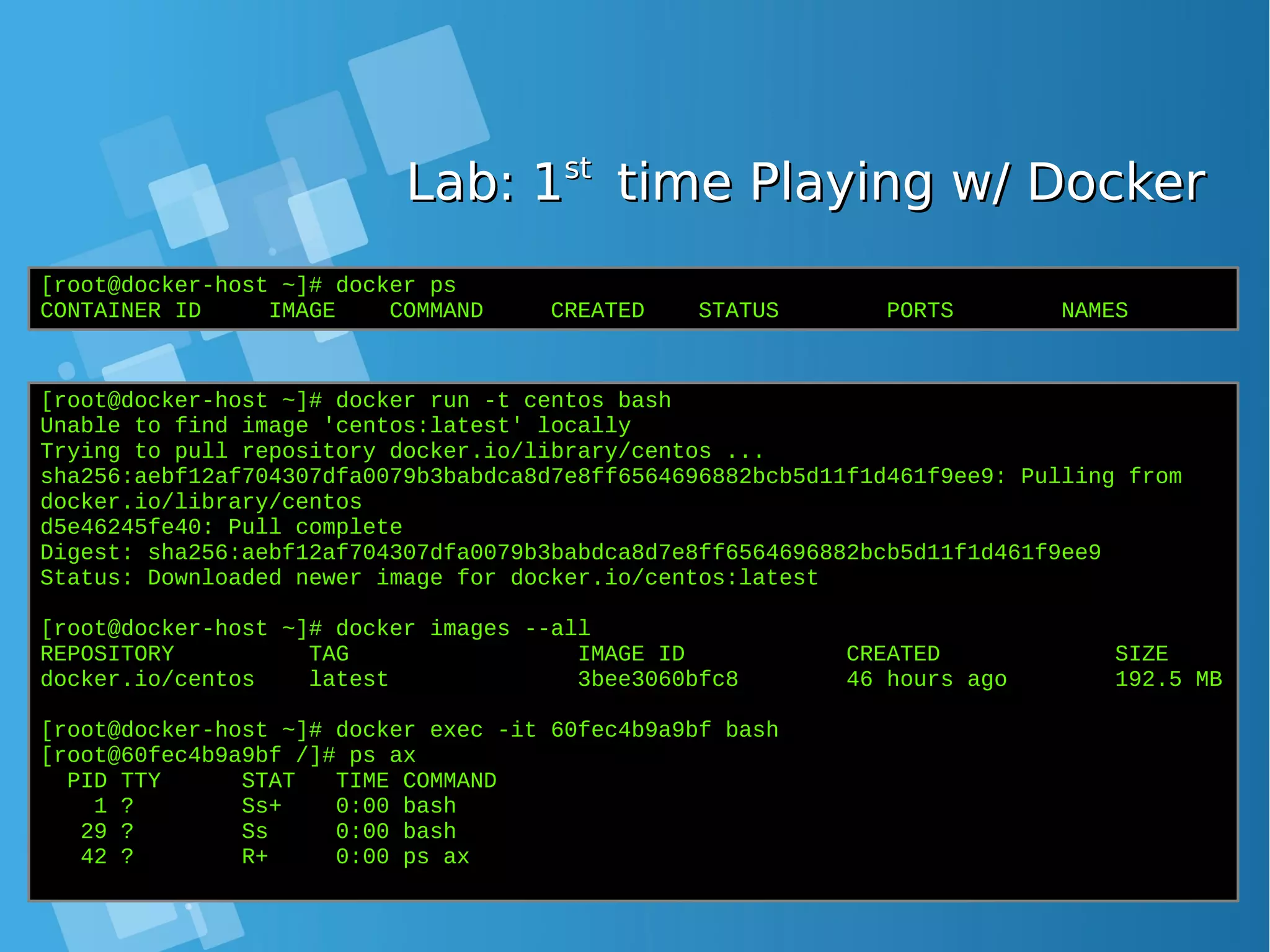Click the 'PORTS' column header
Image resolution: width=1270 pixels, height=952 pixels.
tap(920, 310)
